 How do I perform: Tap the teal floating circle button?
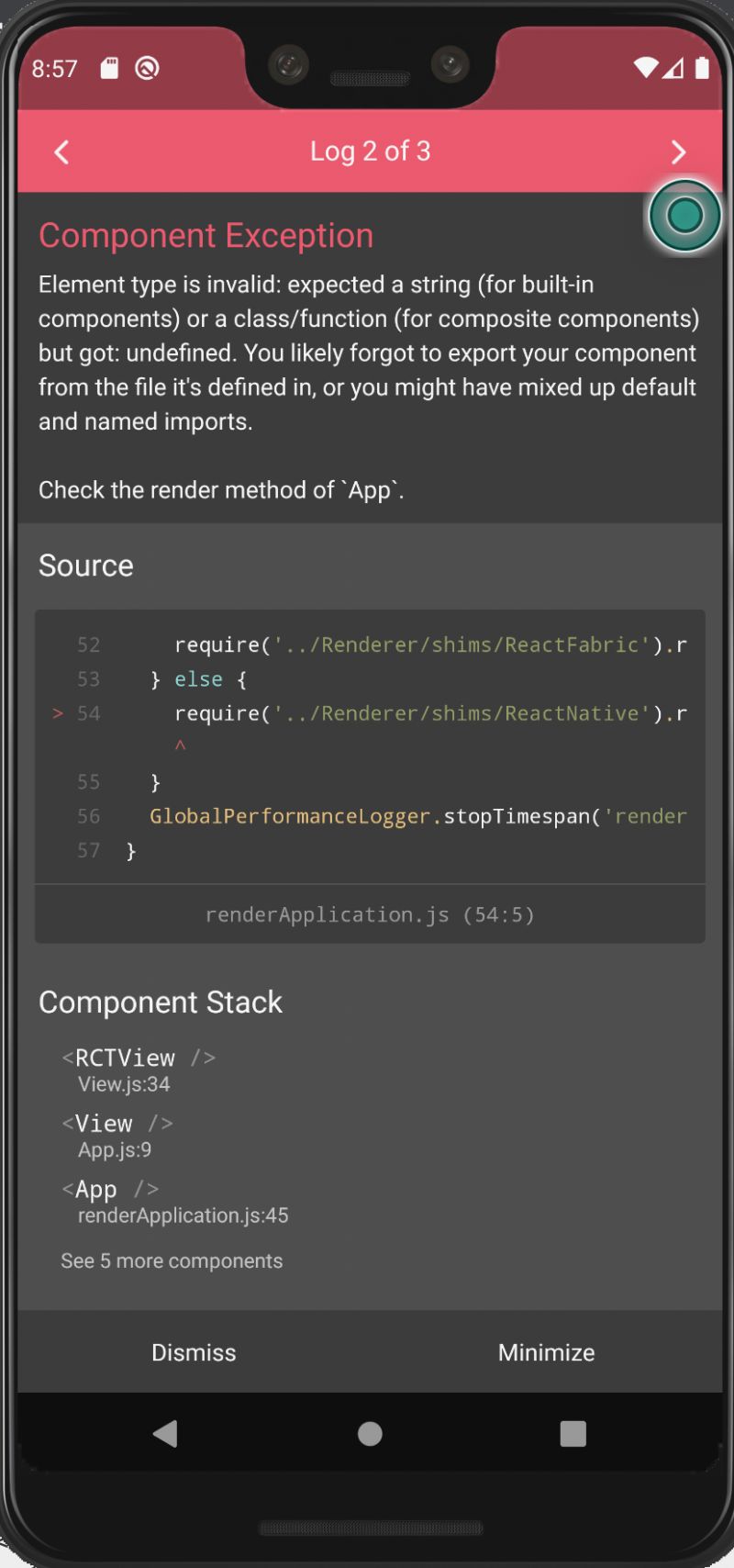[x=684, y=216]
